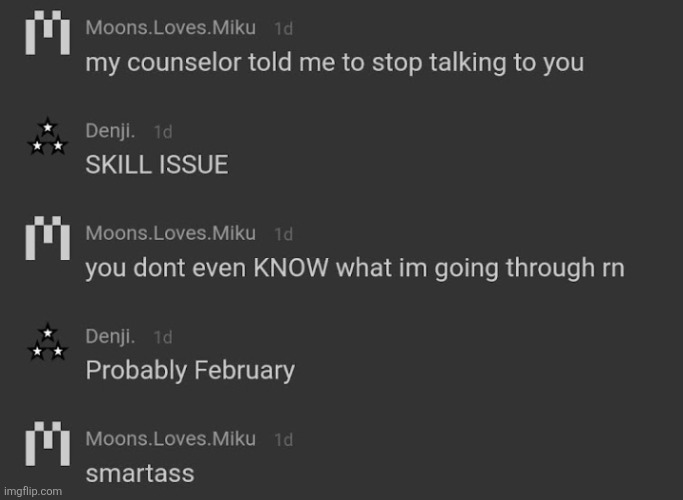
Task: Click the imgflip.com watermark
Action: (x=32, y=492)
